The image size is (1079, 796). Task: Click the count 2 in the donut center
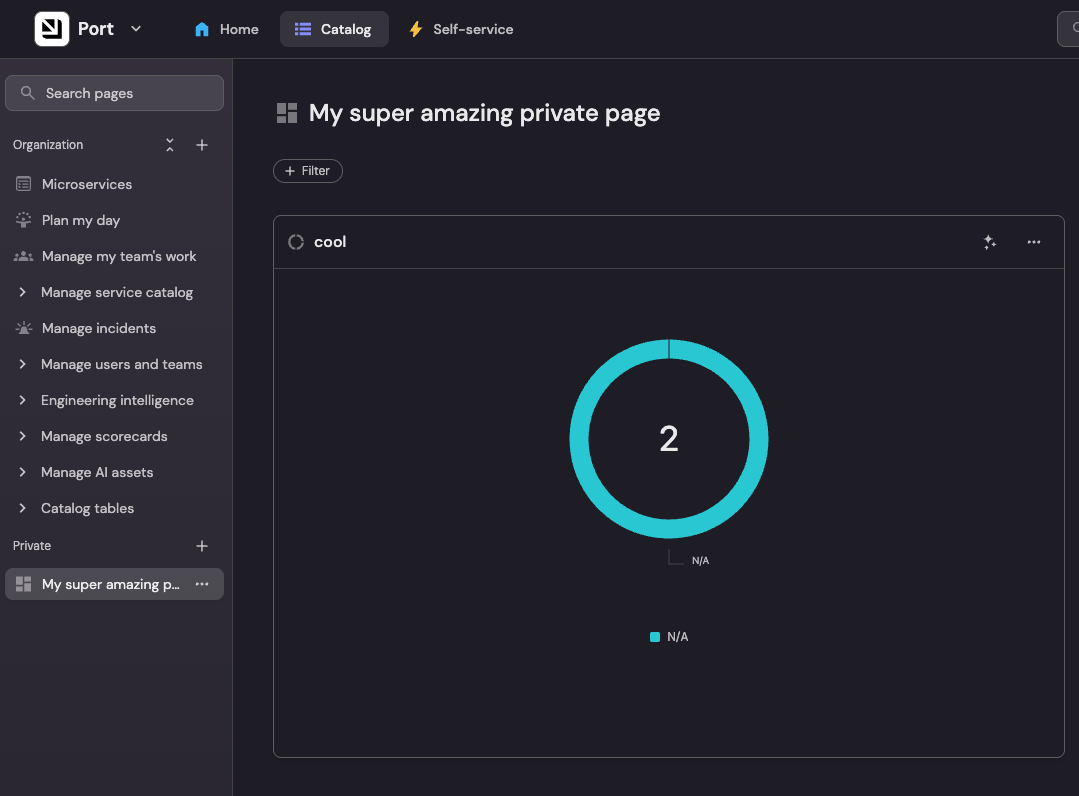(669, 439)
